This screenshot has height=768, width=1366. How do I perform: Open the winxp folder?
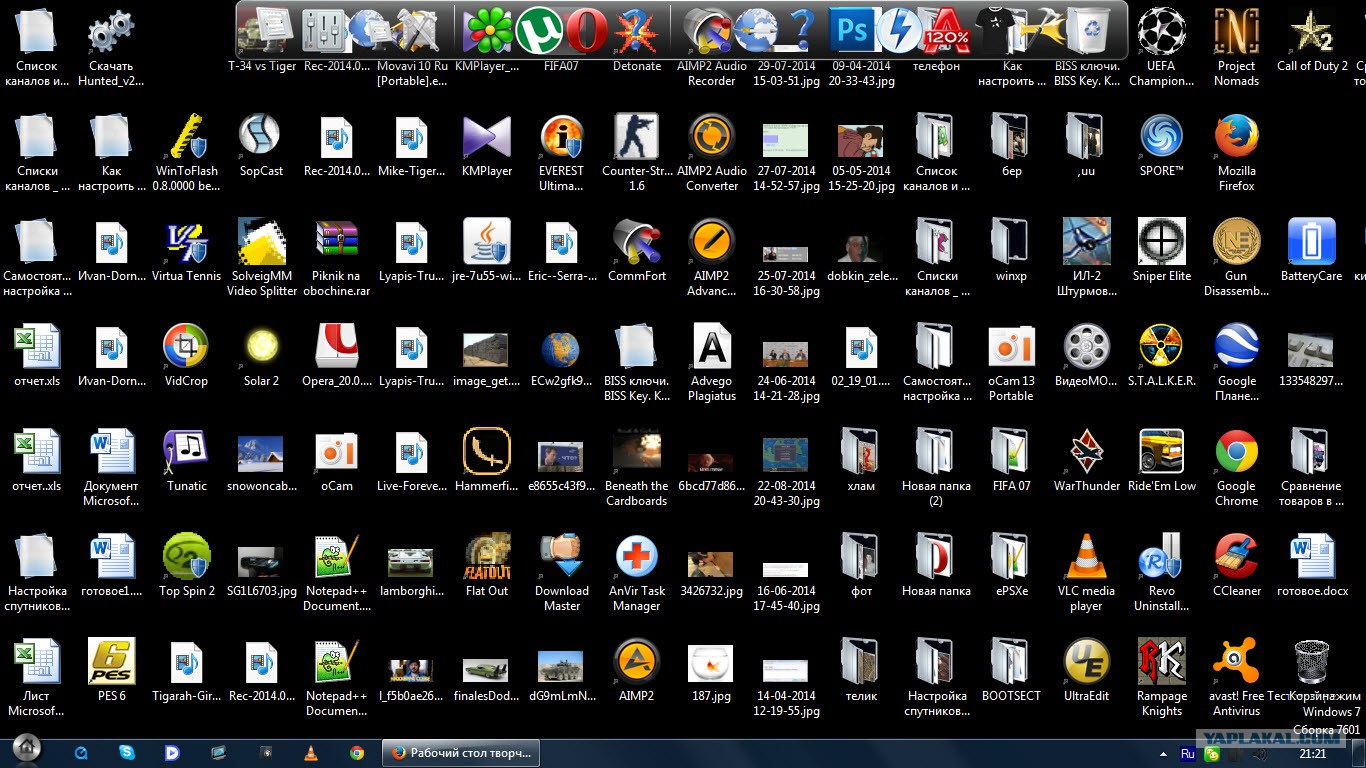(1011, 250)
